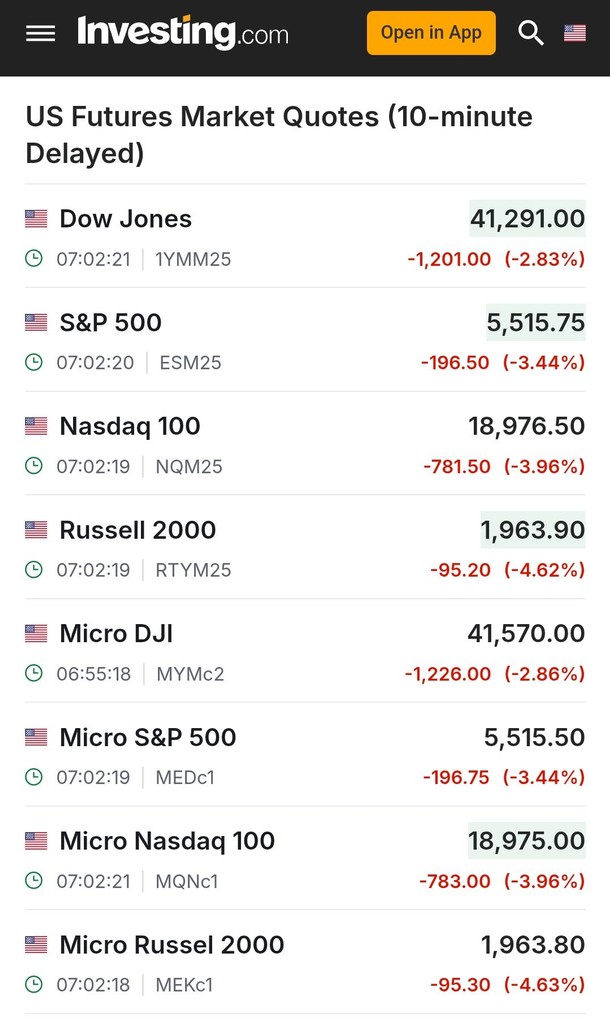The width and height of the screenshot is (610, 1024).
Task: Open the hamburger menu icon
Action: coord(40,33)
